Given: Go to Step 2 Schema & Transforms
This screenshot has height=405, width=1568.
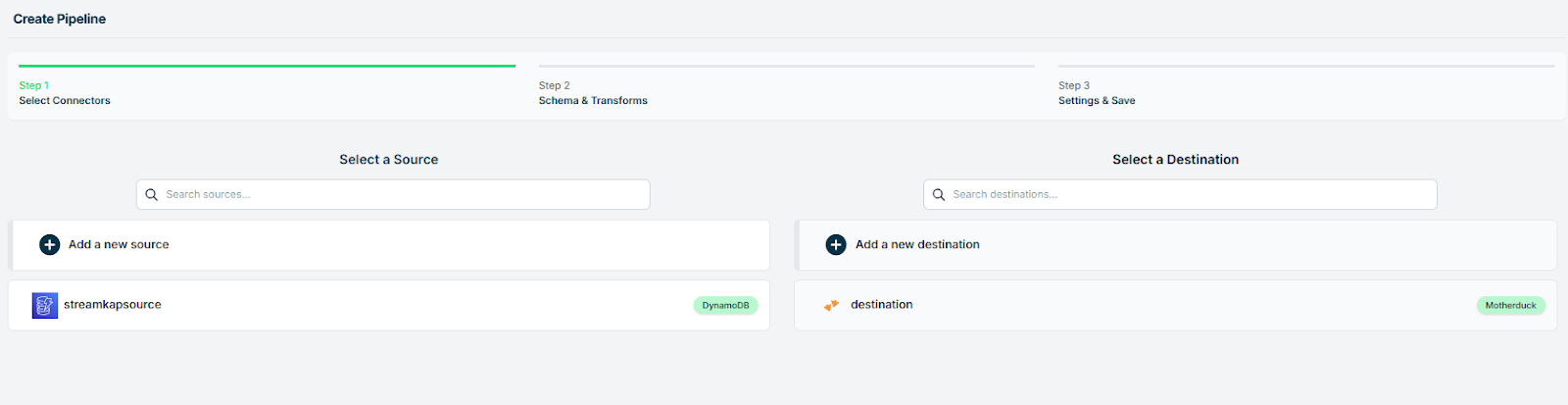Looking at the screenshot, I should coord(786,86).
